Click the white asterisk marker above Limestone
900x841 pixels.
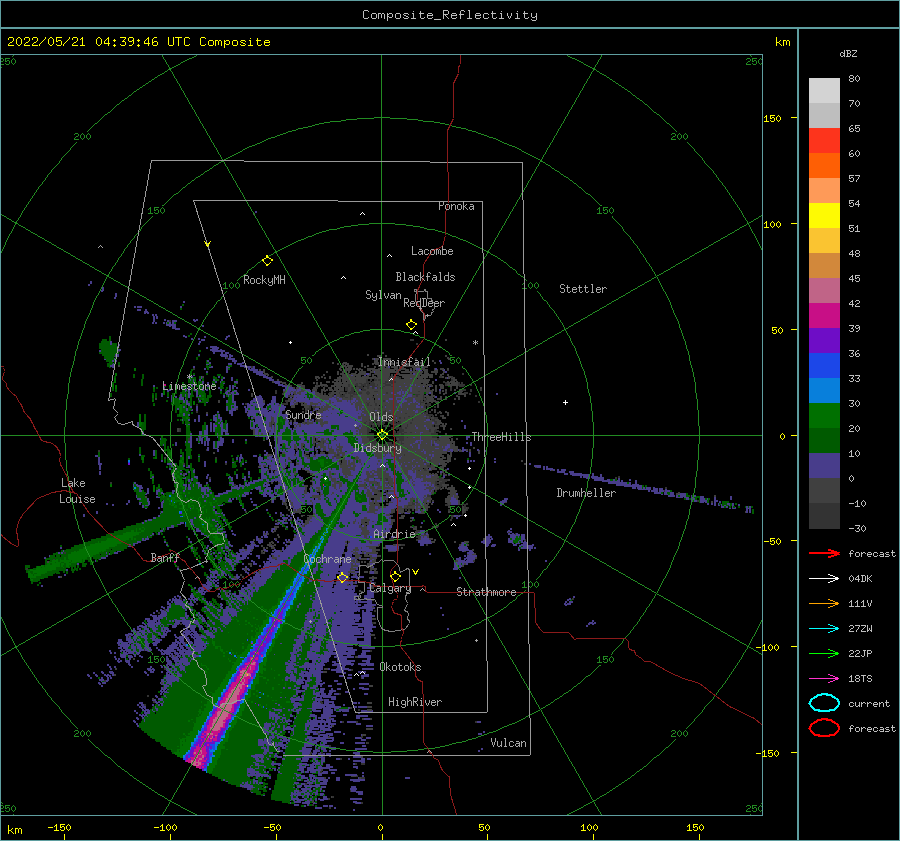189,377
